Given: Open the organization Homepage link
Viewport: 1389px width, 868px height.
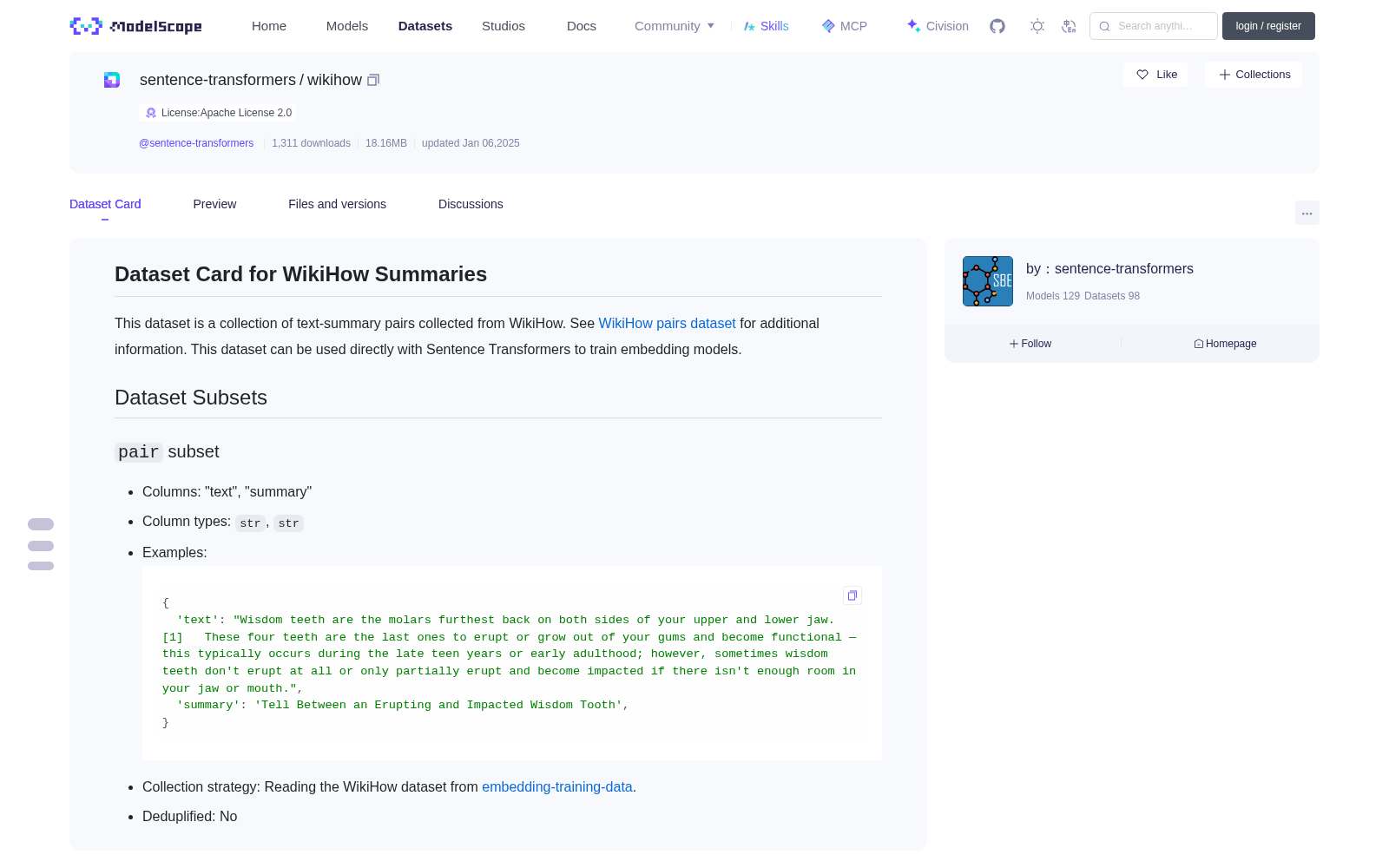Looking at the screenshot, I should (1225, 344).
